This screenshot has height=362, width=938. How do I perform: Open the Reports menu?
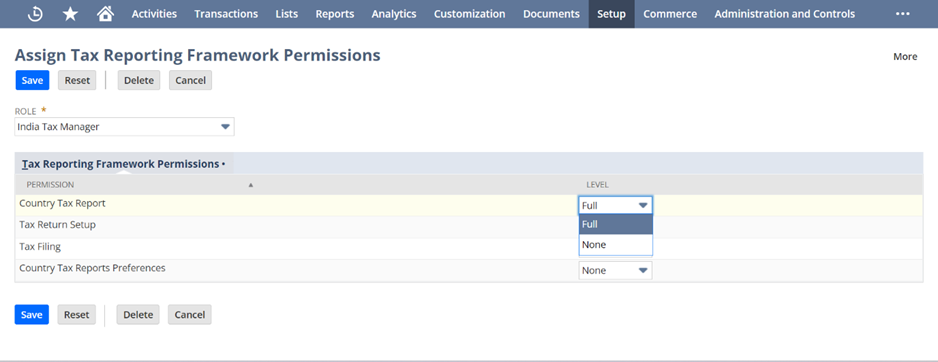(x=335, y=14)
